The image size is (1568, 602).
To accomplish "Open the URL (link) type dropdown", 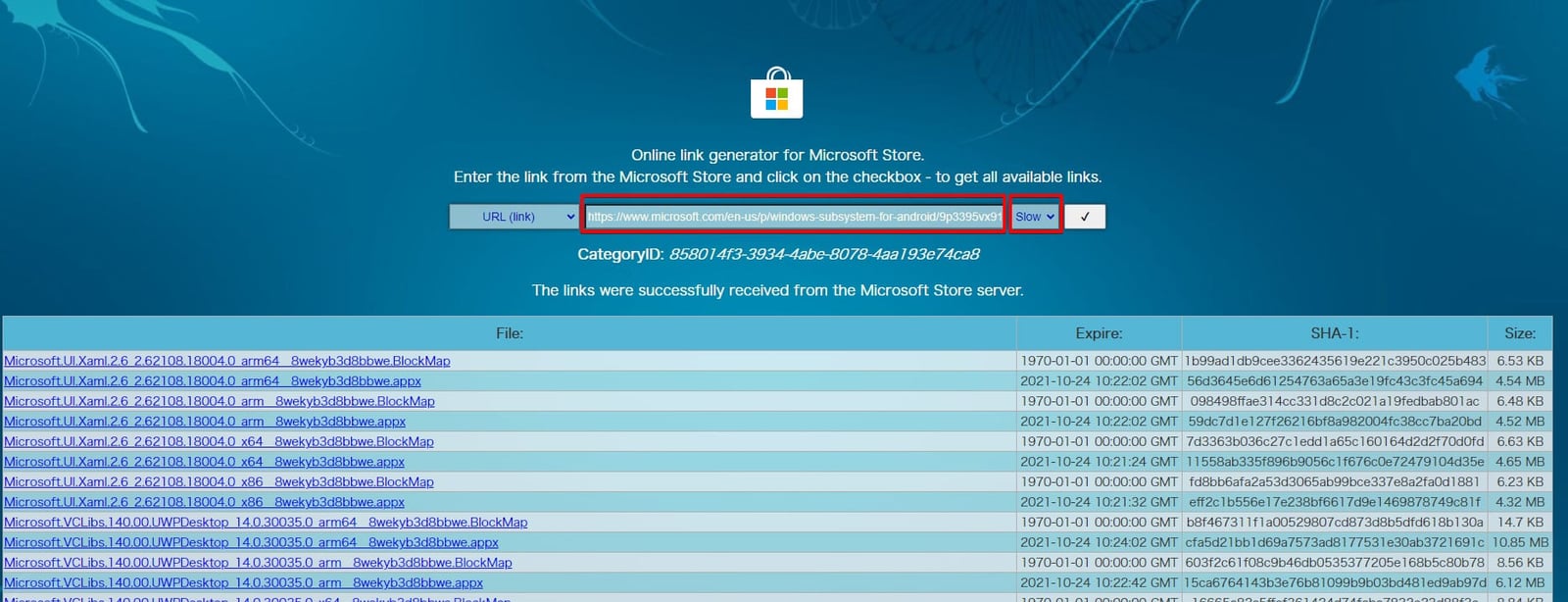I will point(514,217).
